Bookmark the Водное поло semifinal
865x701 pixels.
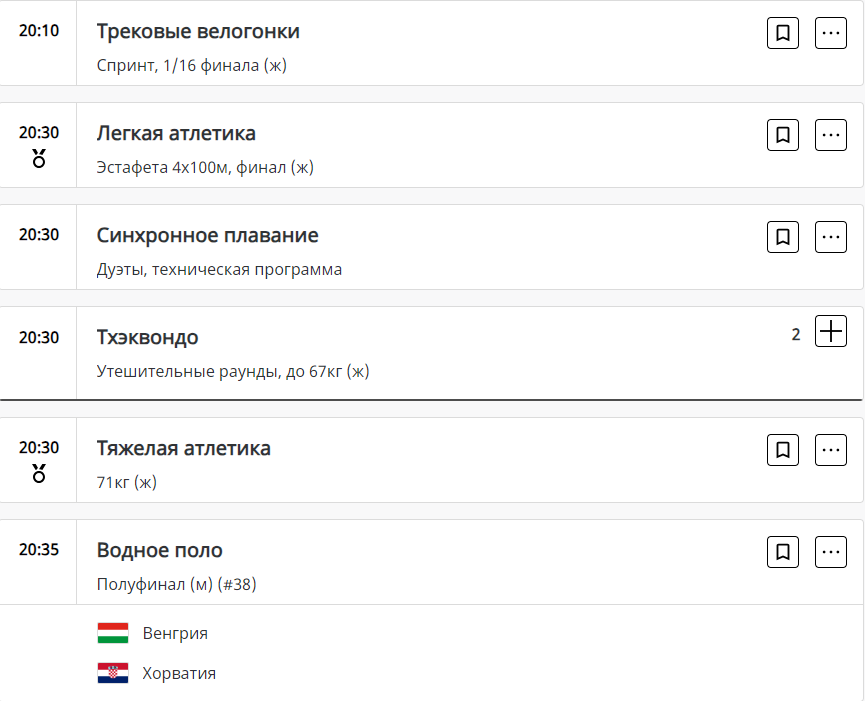(783, 552)
